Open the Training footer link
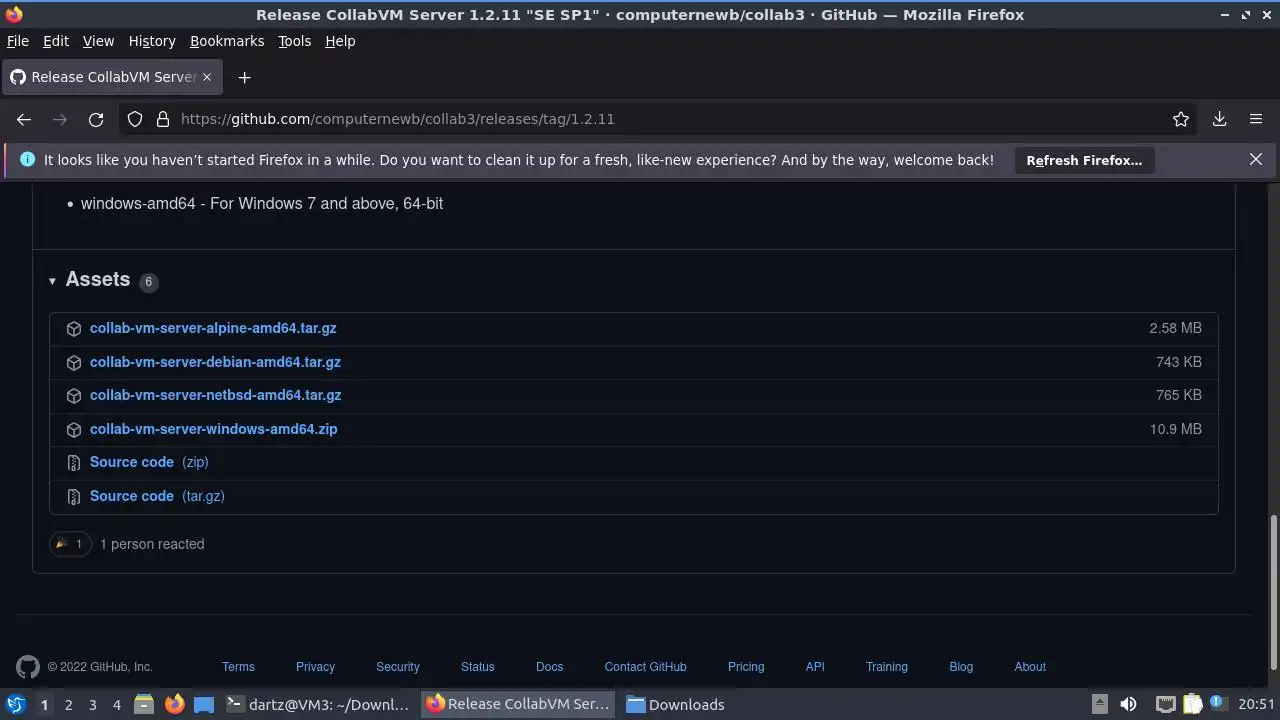Viewport: 1280px width, 720px height. [x=887, y=667]
